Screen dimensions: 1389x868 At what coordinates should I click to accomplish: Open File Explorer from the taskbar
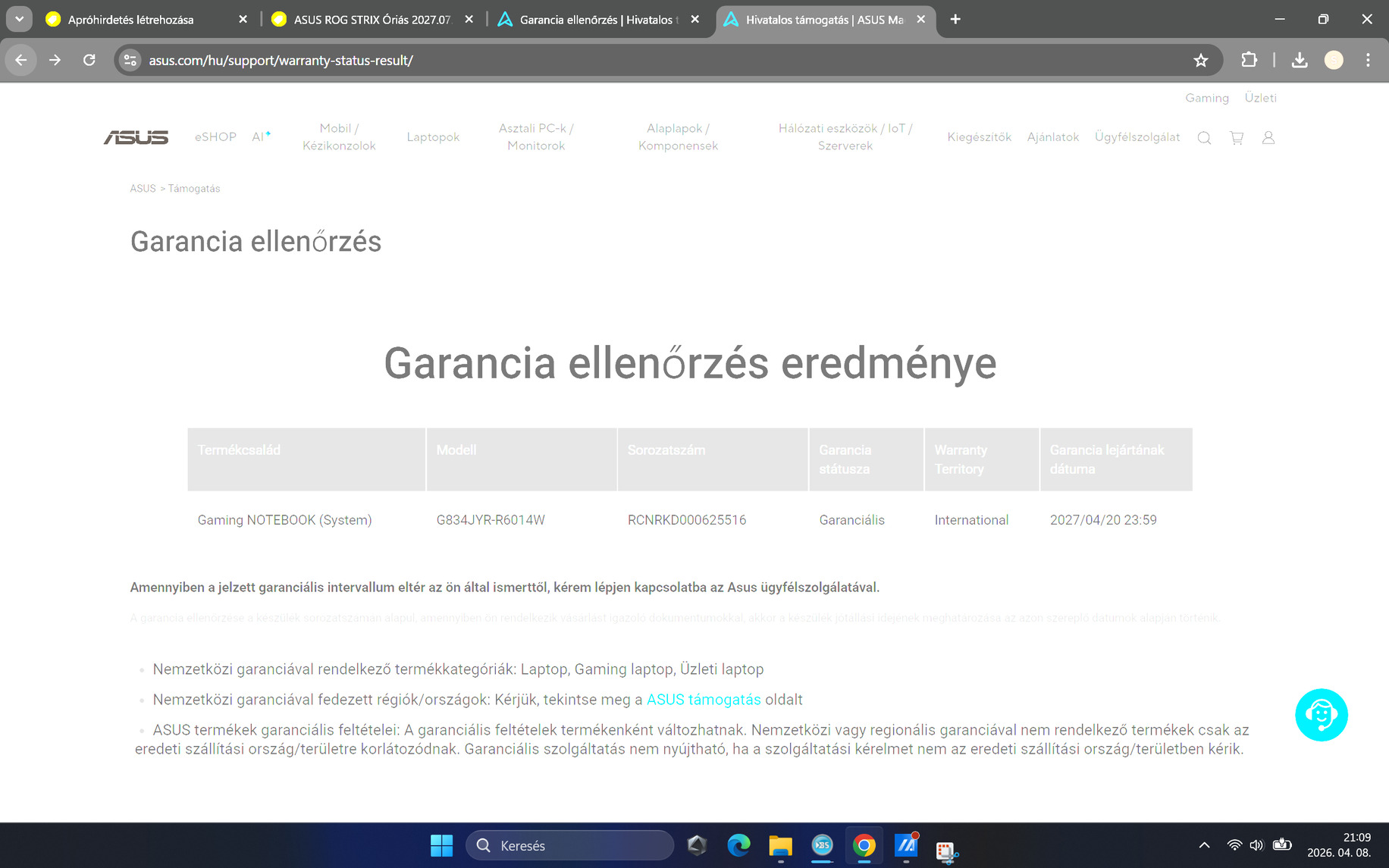[x=780, y=845]
